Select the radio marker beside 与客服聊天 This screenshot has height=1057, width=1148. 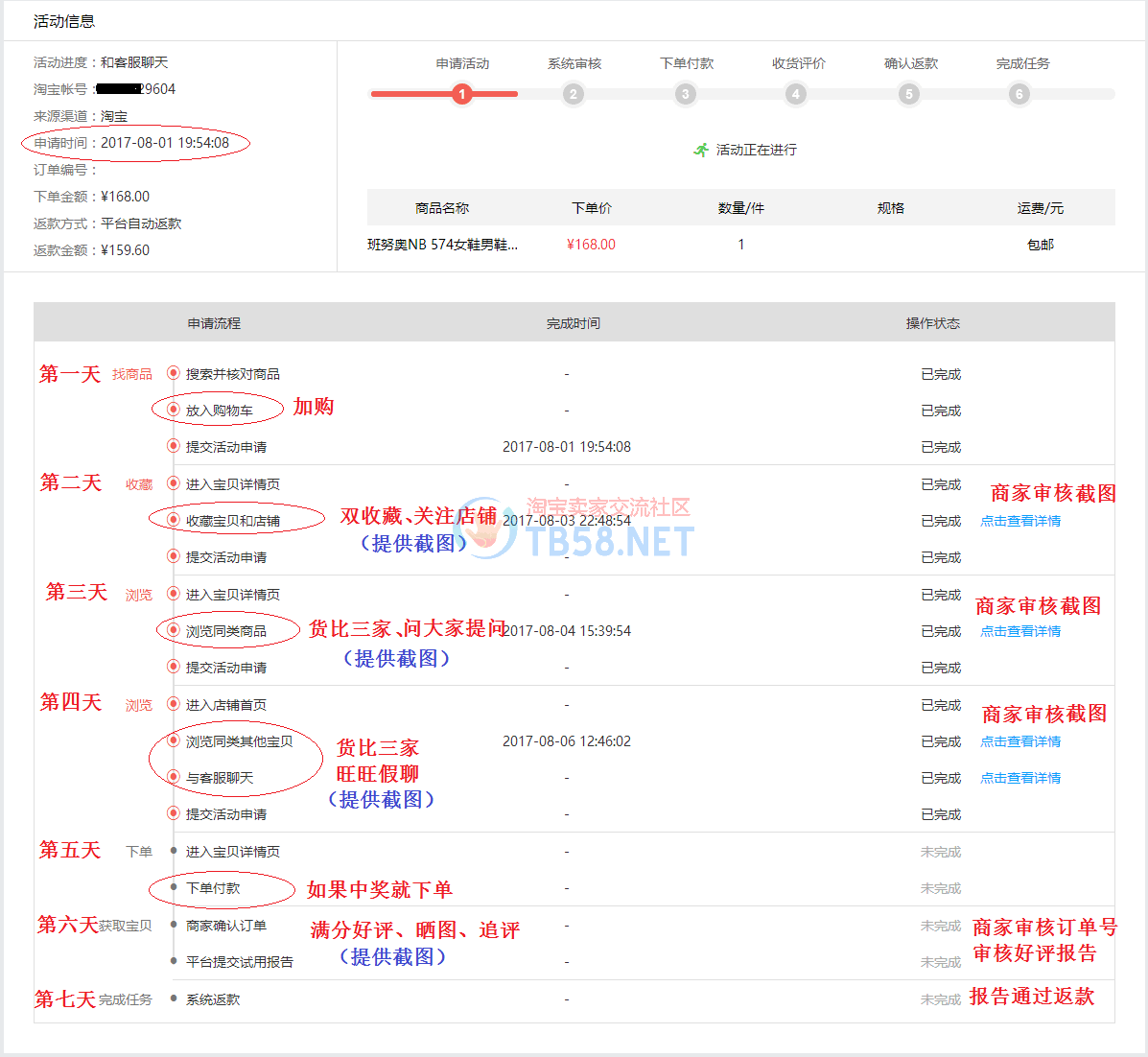pos(174,777)
